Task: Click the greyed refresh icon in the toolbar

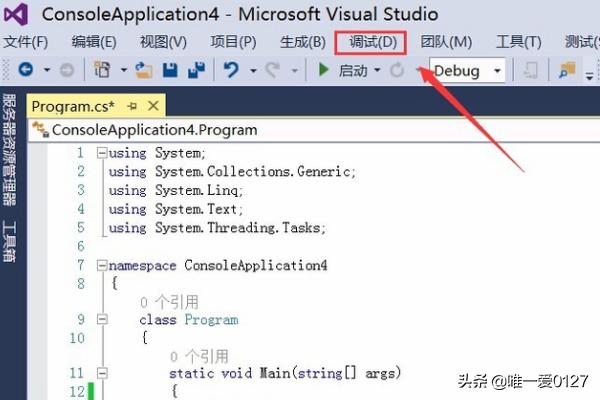Action: click(397, 70)
